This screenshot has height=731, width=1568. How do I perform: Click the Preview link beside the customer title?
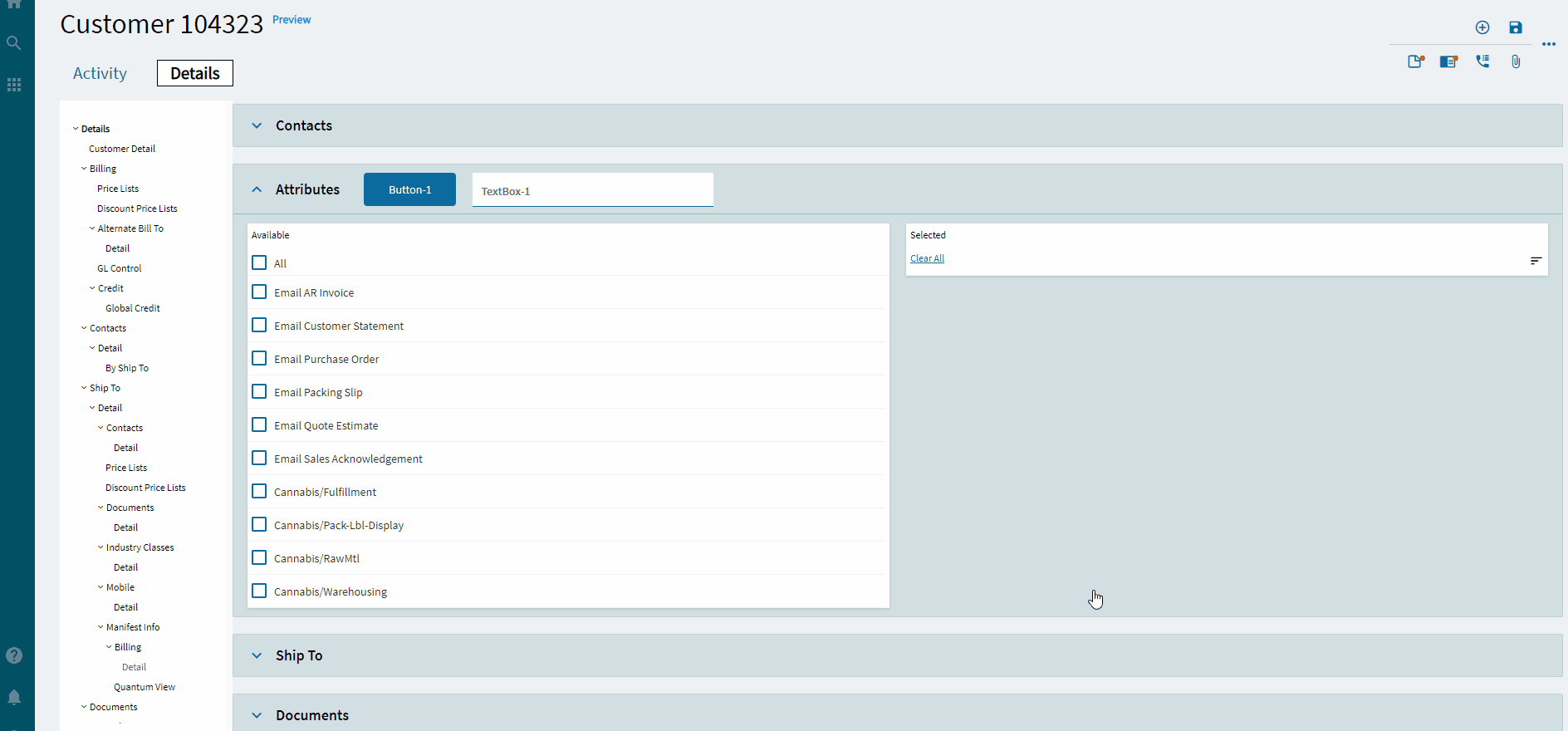coord(292,20)
